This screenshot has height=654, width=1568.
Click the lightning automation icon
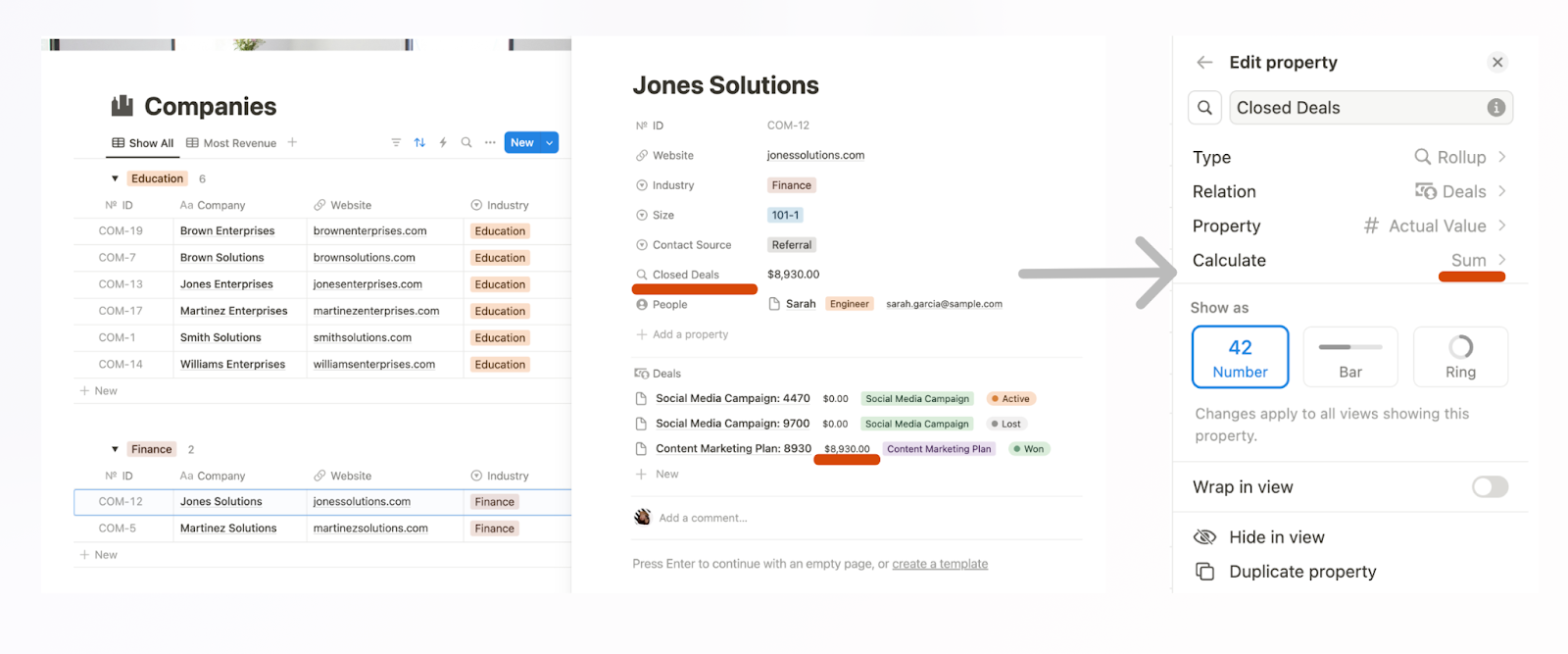pyautogui.click(x=443, y=142)
